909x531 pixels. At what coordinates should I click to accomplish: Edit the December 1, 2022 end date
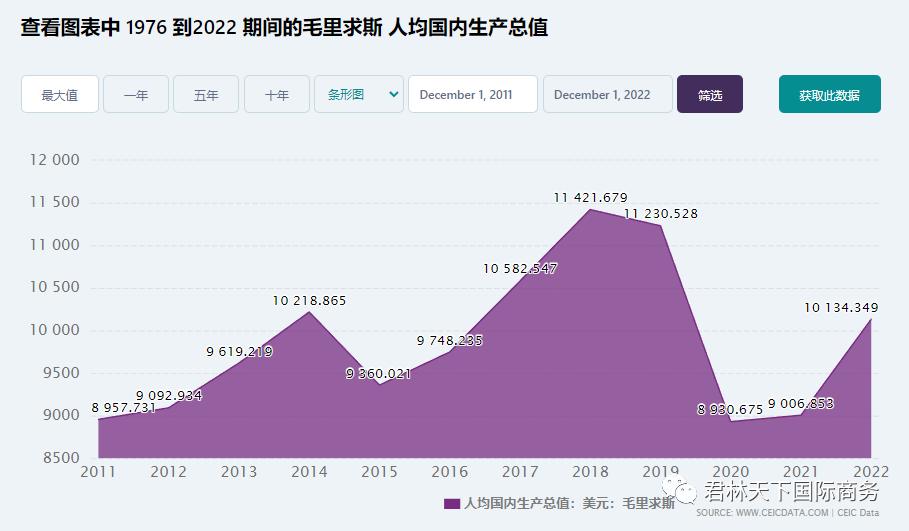tap(607, 95)
